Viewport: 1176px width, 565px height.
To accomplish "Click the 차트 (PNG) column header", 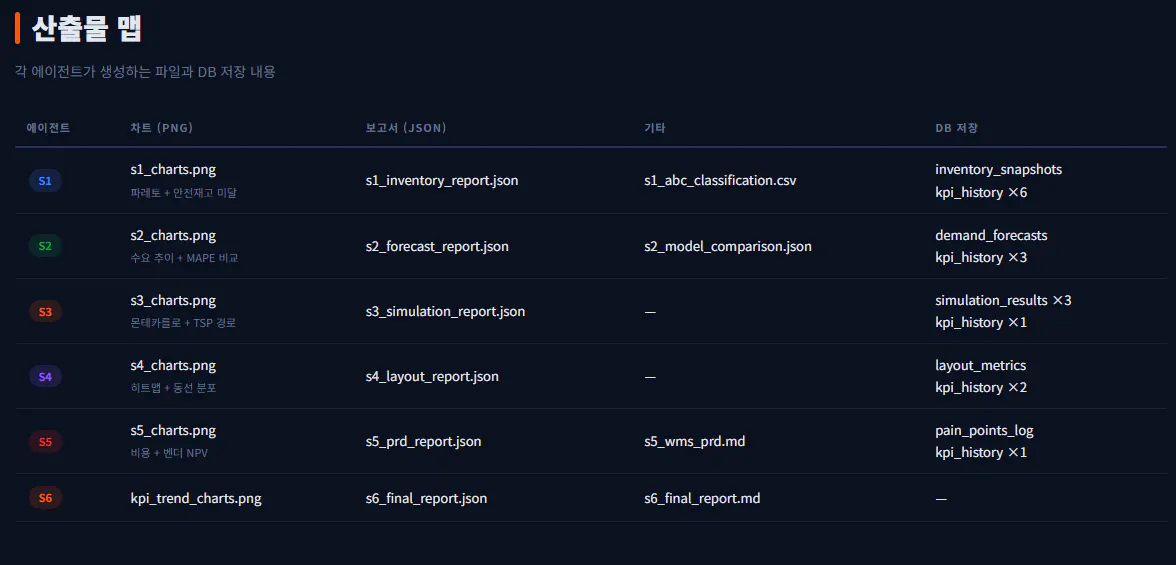I will [161, 128].
